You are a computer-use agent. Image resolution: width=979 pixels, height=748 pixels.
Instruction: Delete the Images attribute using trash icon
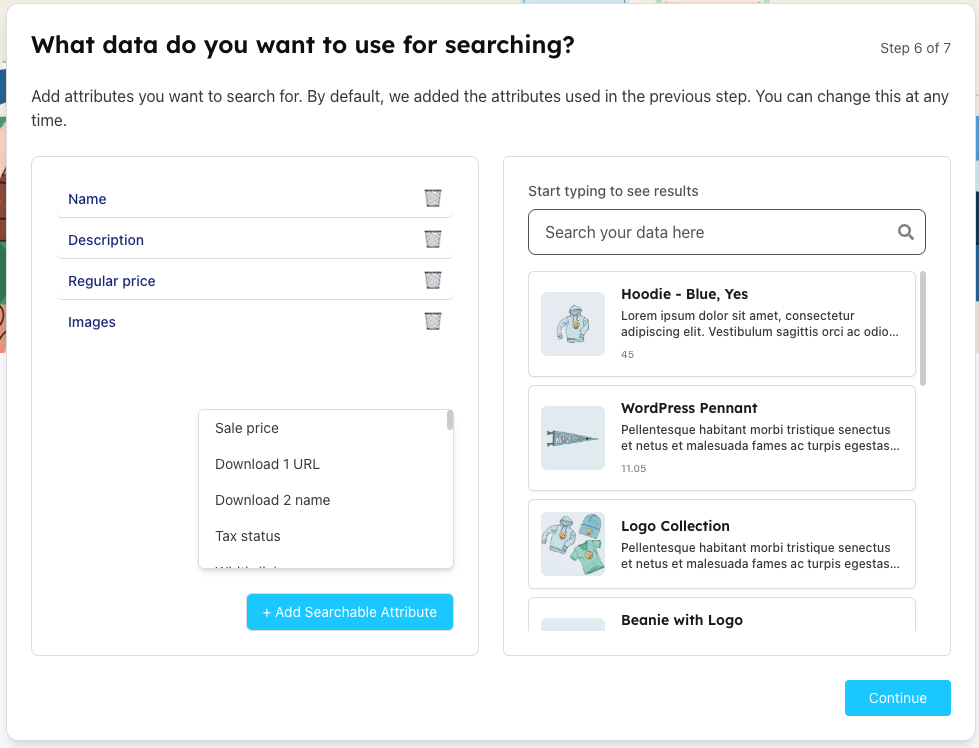432,321
